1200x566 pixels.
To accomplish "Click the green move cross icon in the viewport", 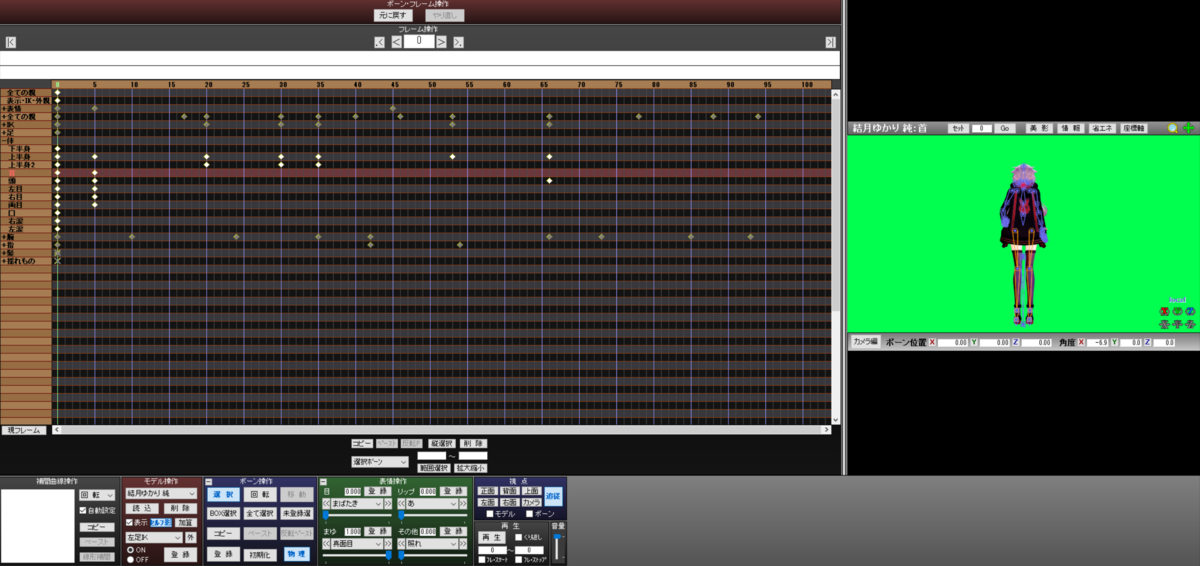I will tap(1188, 128).
